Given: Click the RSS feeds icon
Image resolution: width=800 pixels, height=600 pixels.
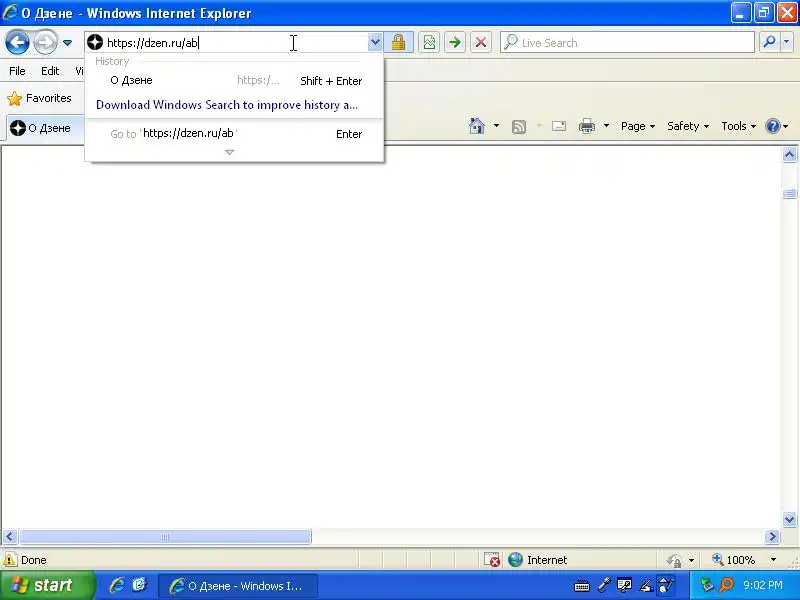Looking at the screenshot, I should (x=519, y=126).
